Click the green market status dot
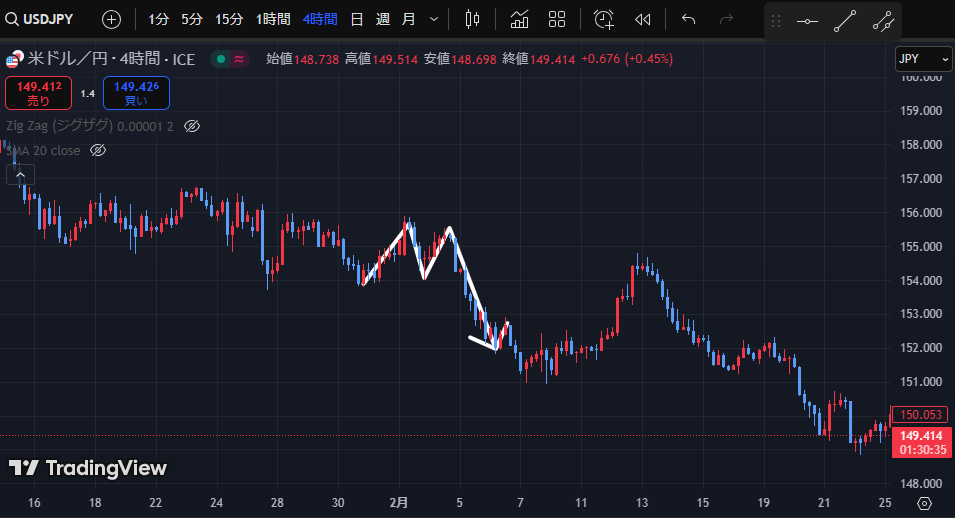The width and height of the screenshot is (955, 518). 221,59
